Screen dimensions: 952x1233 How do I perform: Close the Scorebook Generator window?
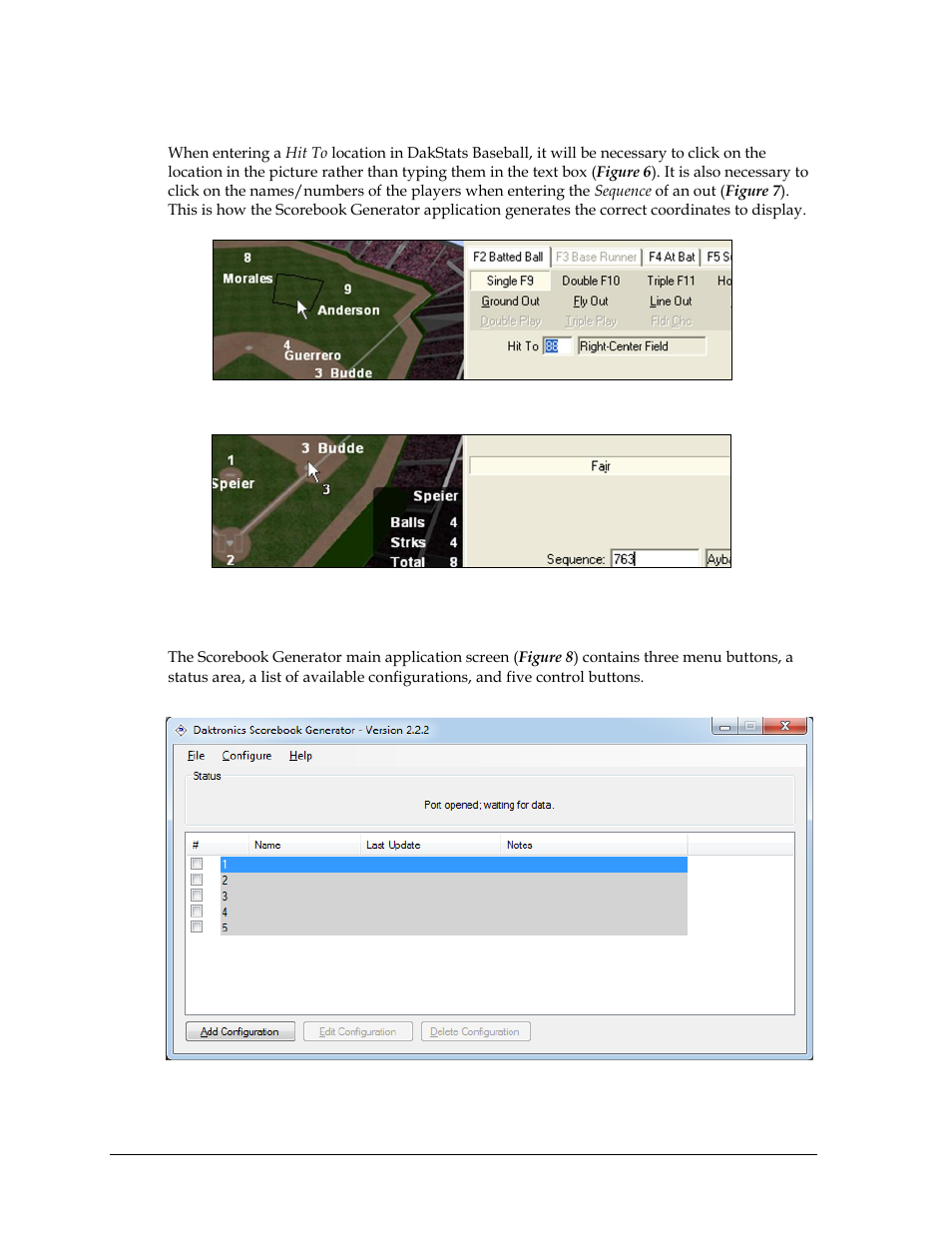coord(784,727)
